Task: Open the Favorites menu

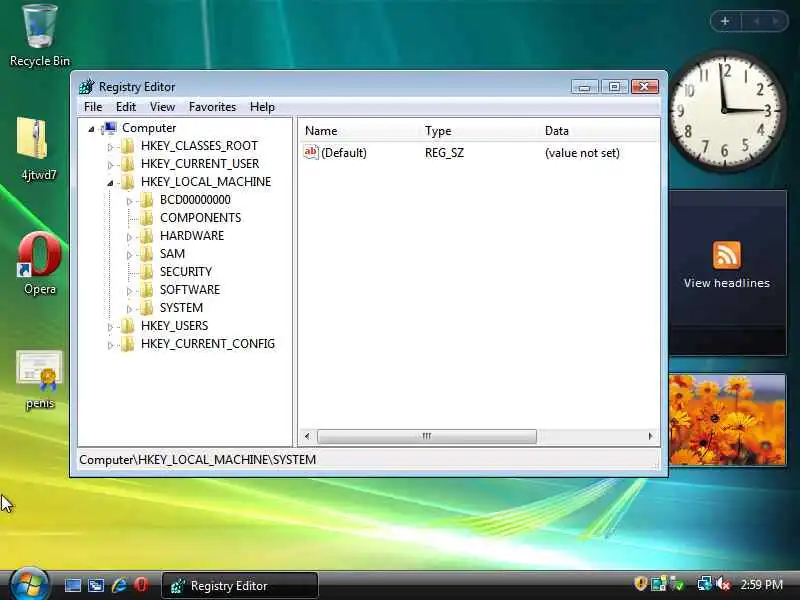Action: (x=212, y=107)
